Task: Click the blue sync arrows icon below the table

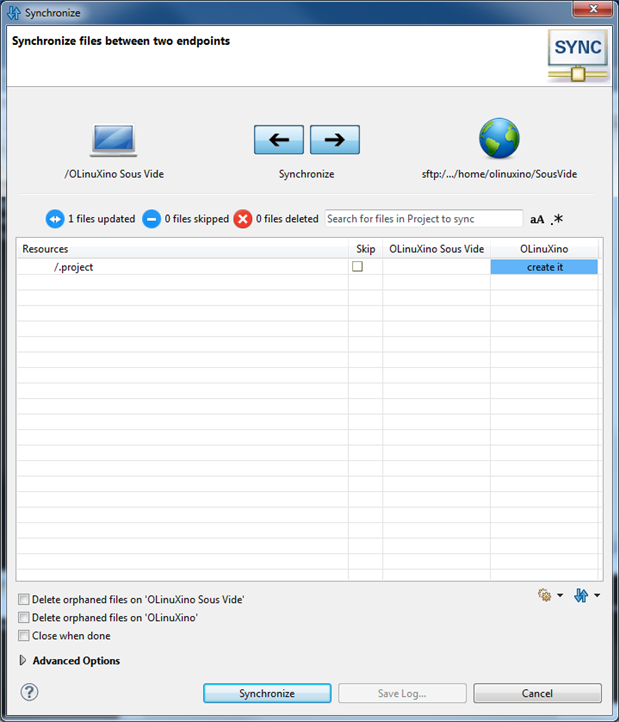Action: point(581,595)
